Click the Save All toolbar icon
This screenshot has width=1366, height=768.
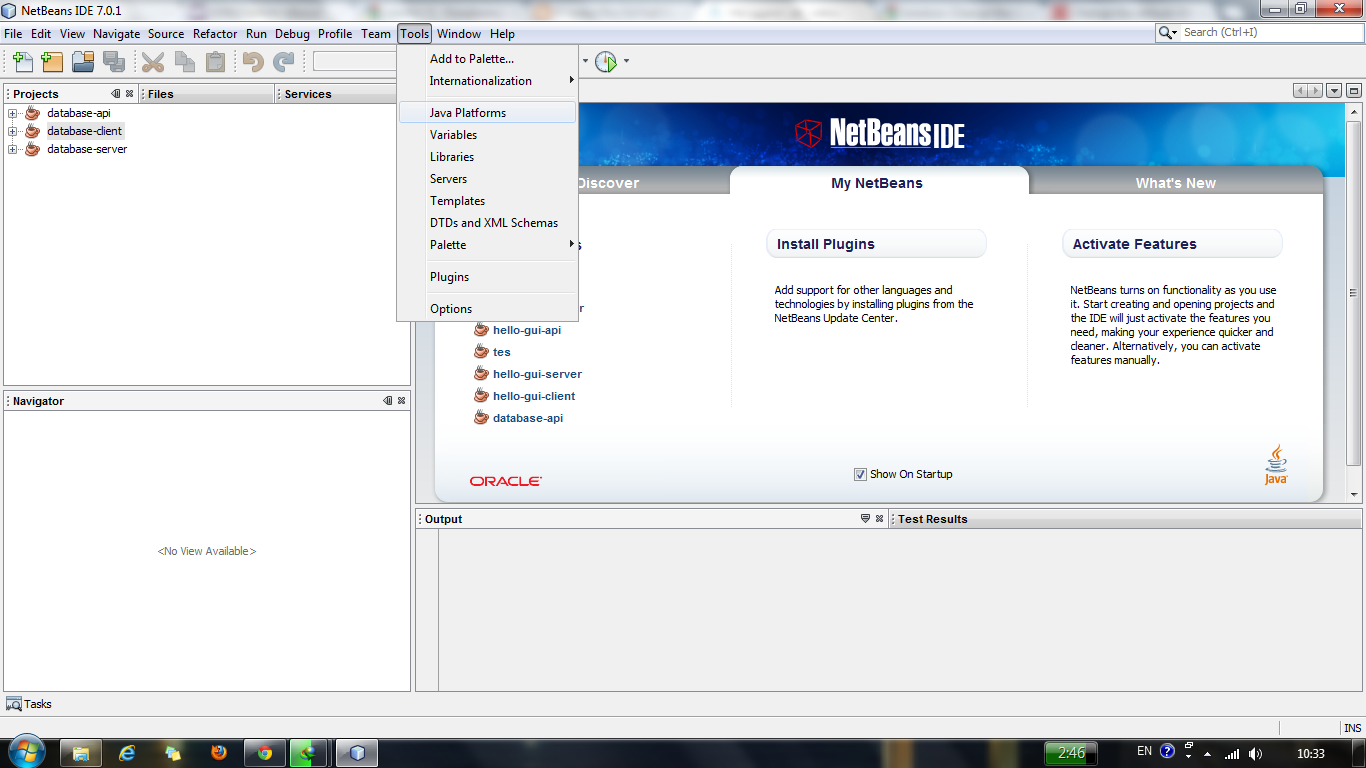[x=115, y=61]
